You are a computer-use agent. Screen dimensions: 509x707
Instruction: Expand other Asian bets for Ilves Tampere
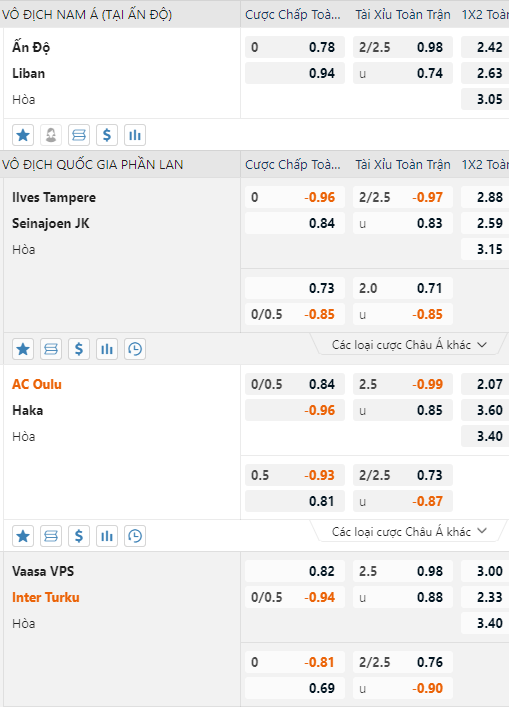(x=409, y=345)
